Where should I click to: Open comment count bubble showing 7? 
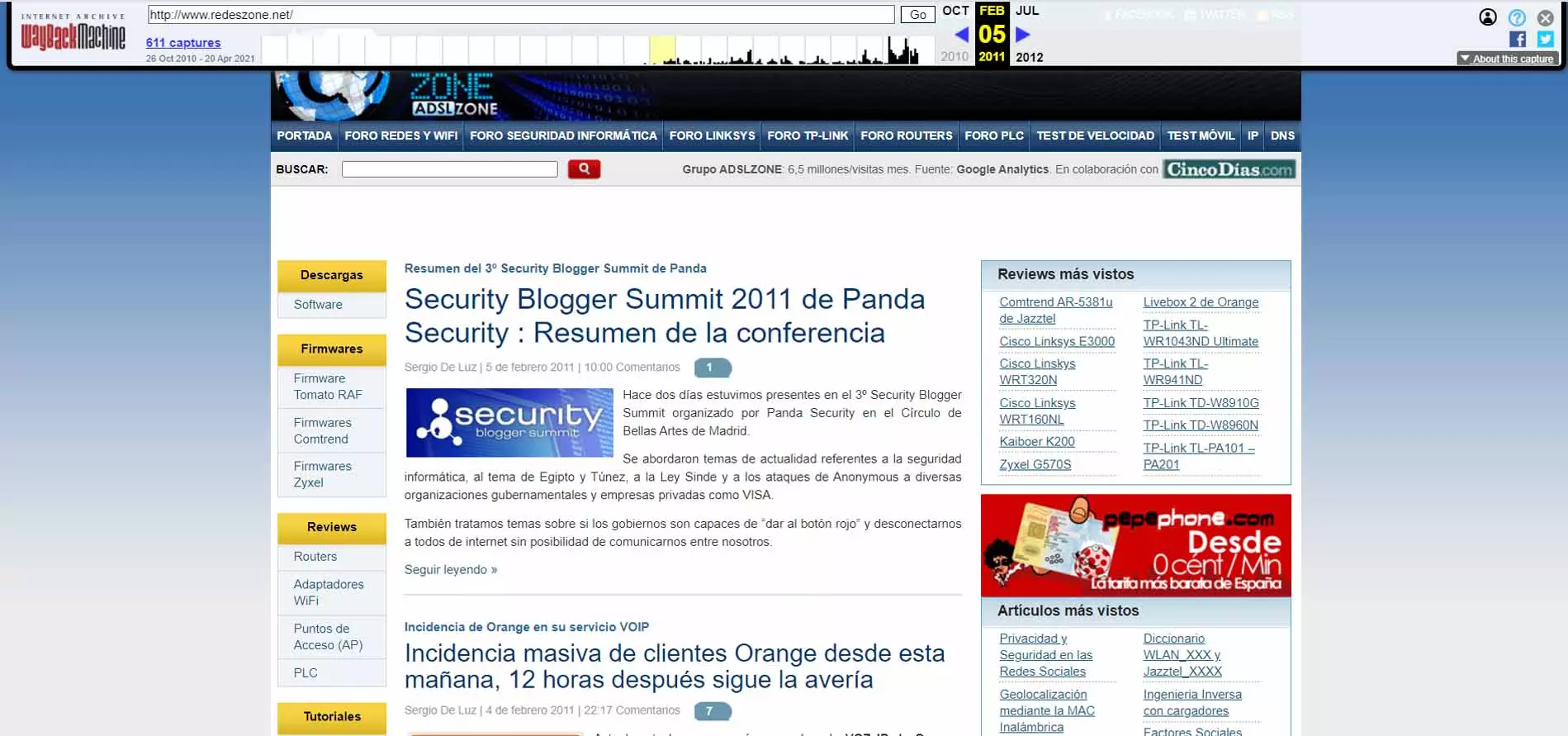[712, 711]
